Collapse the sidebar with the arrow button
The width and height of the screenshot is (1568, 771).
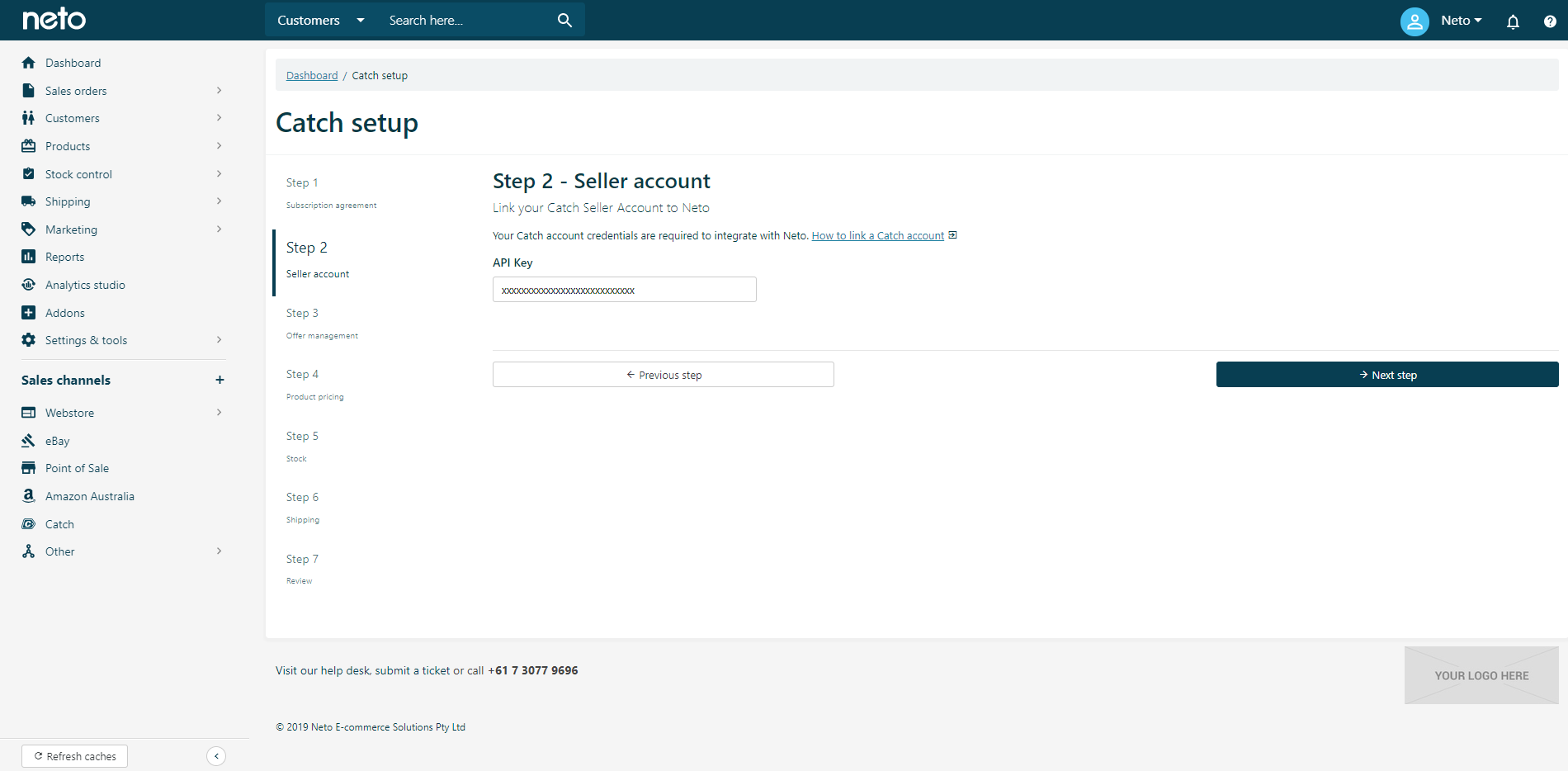pos(216,756)
